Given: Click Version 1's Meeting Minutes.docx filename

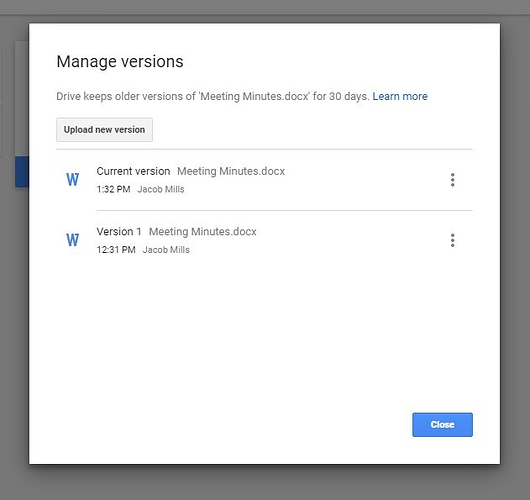Looking at the screenshot, I should [203, 232].
